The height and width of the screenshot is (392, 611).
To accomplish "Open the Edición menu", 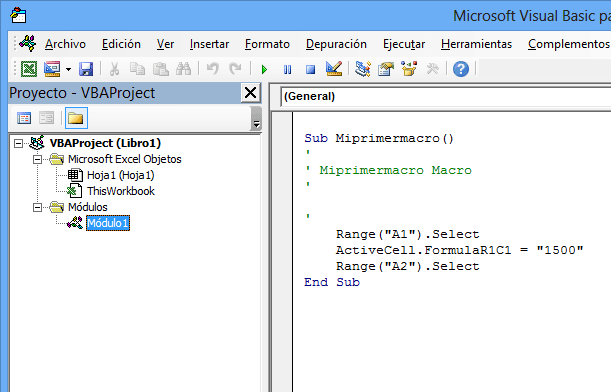I will click(121, 44).
